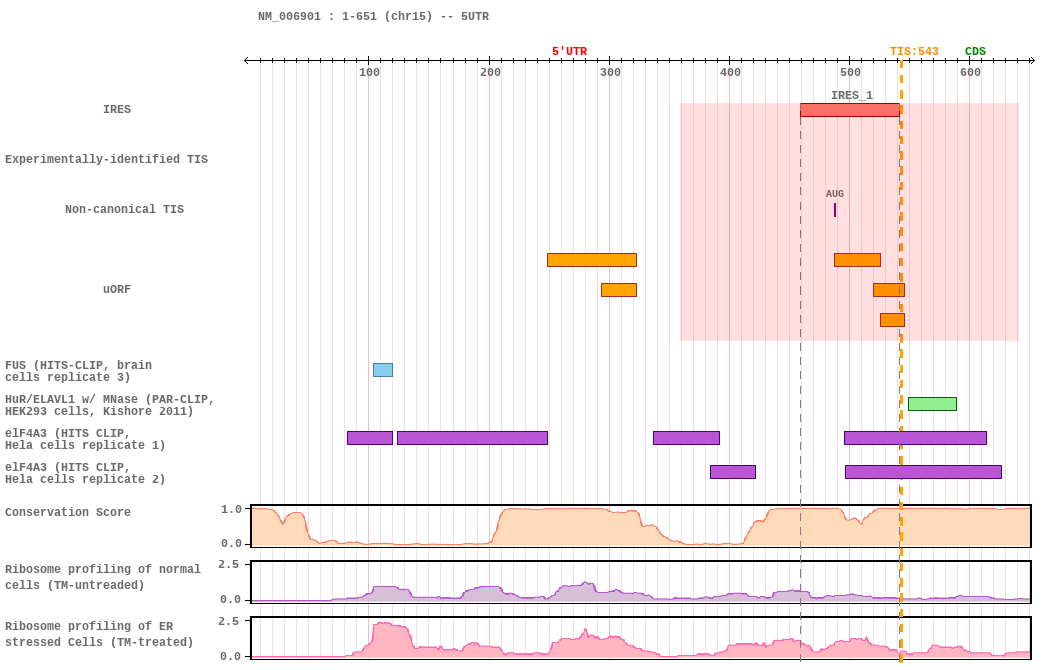
Task: Click the NM_006901 transcript title
Action: pyautogui.click(x=373, y=17)
